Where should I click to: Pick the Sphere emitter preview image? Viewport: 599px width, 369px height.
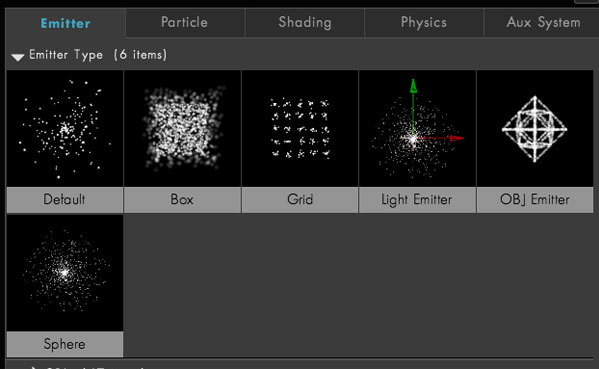pyautogui.click(x=65, y=273)
